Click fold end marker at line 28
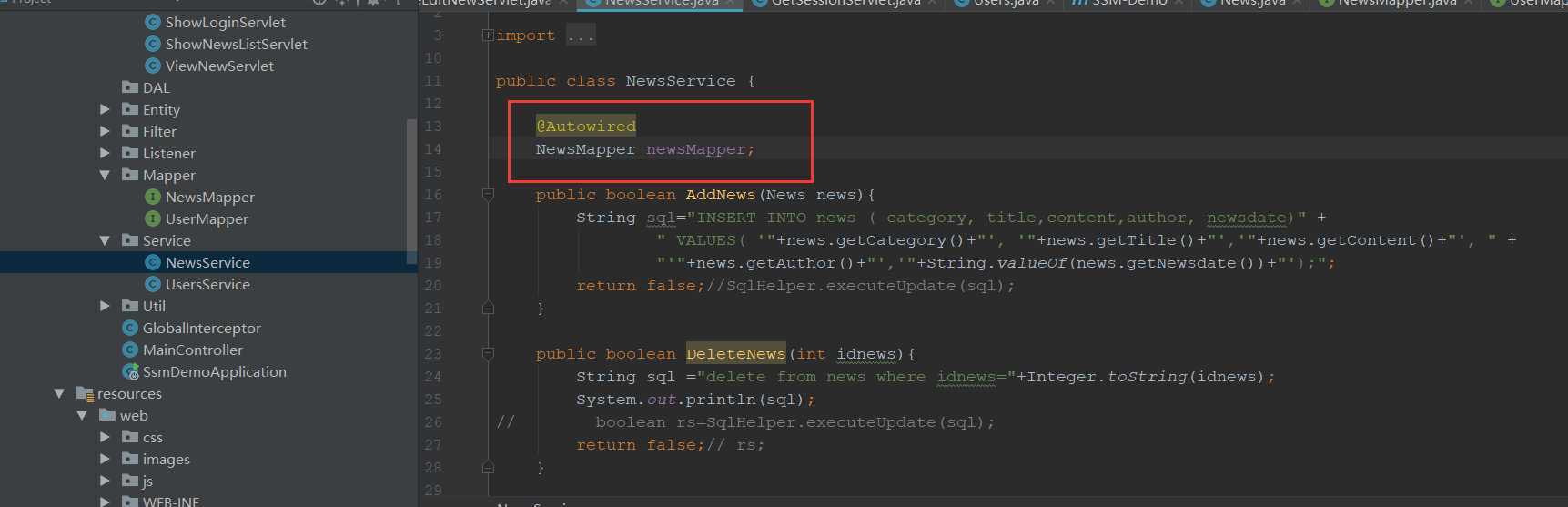The width and height of the screenshot is (1568, 507). click(488, 468)
